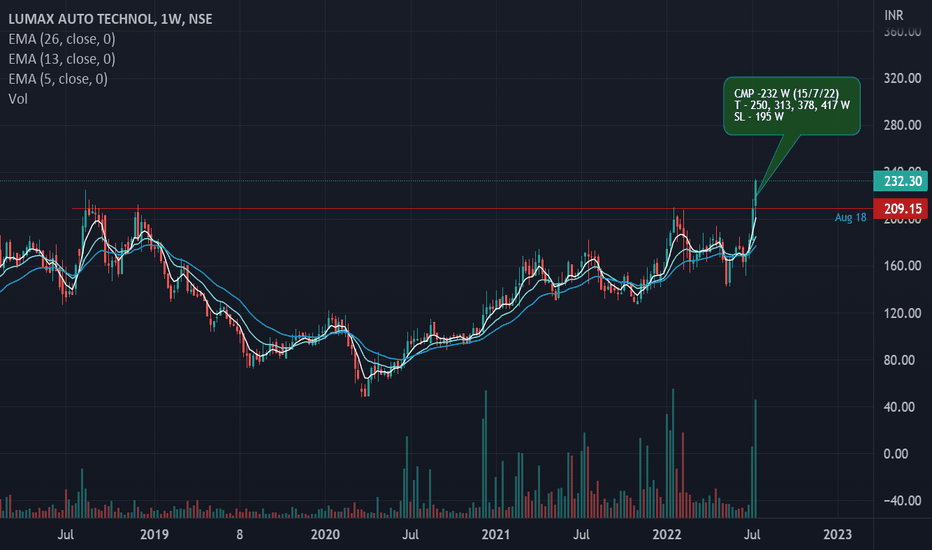Image resolution: width=932 pixels, height=550 pixels.
Task: Click the 280.00 price axis label
Action: pyautogui.click(x=902, y=125)
